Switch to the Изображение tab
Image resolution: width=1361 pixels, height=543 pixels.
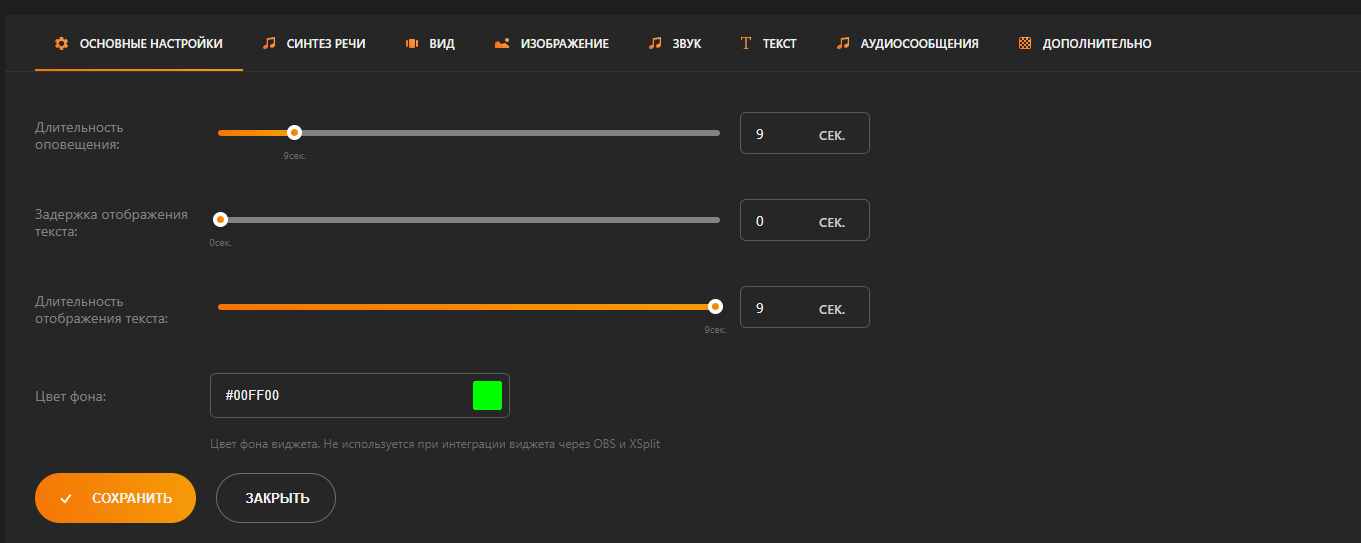click(x=564, y=44)
